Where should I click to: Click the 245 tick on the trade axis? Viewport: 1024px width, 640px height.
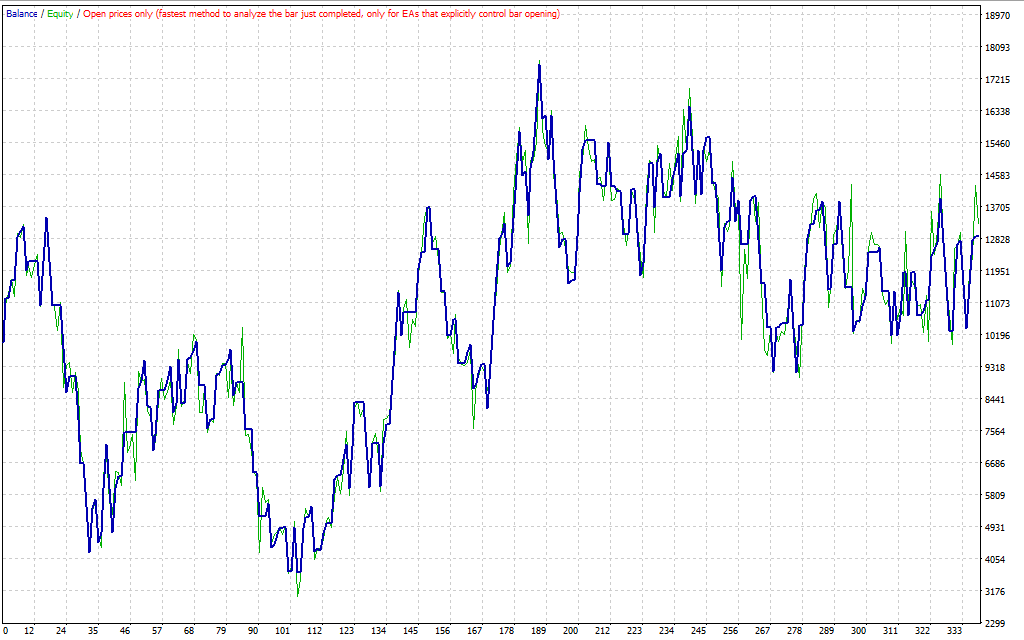click(699, 631)
